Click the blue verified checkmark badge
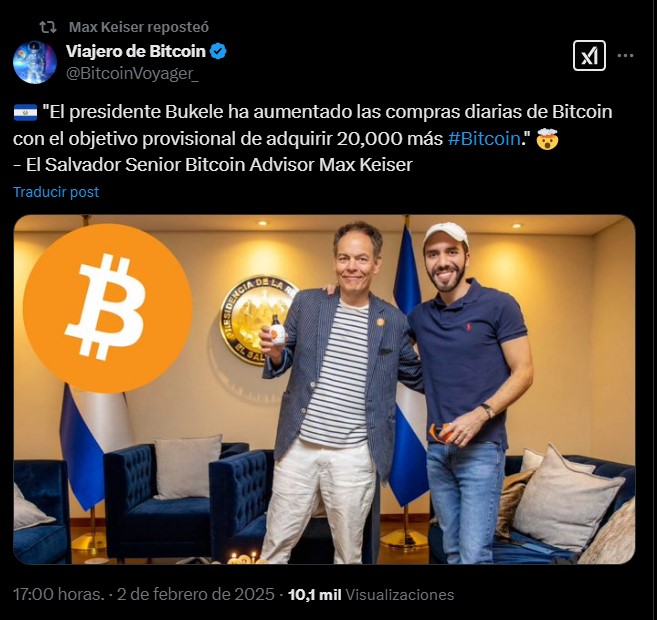Screen dimensions: 657x620 [x=218, y=52]
